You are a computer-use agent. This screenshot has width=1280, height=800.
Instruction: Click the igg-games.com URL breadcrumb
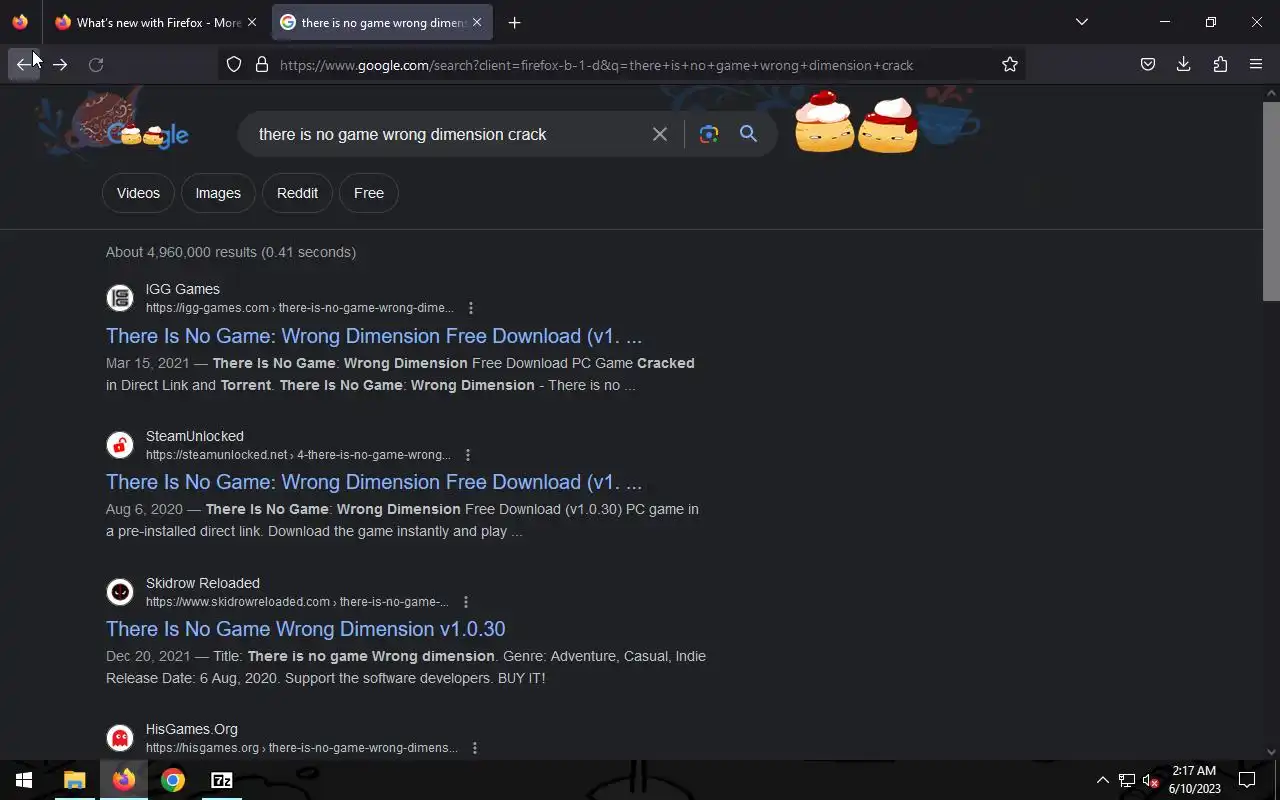click(x=300, y=308)
